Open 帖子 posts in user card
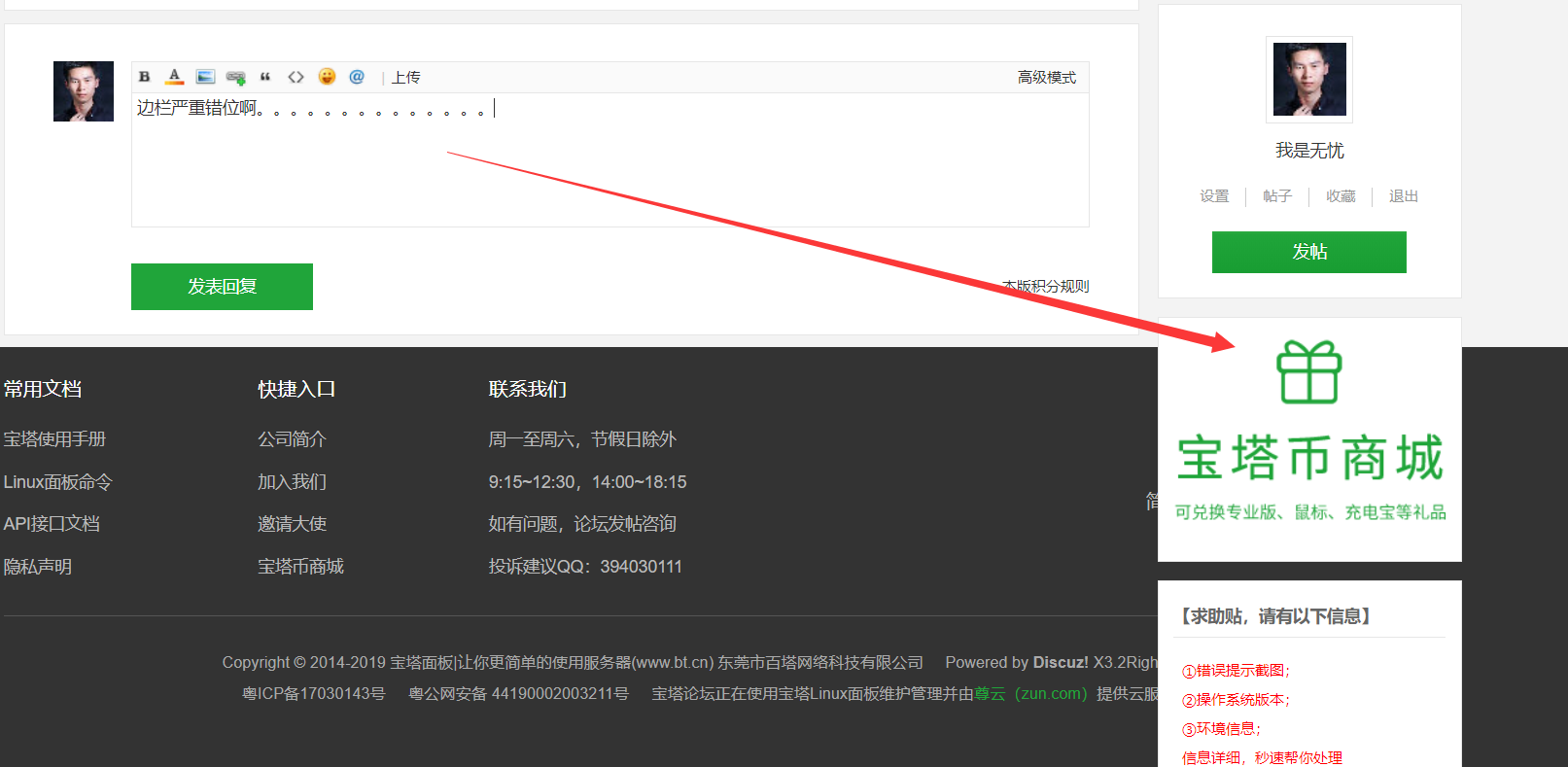Image resolution: width=1568 pixels, height=767 pixels. pos(1277,196)
